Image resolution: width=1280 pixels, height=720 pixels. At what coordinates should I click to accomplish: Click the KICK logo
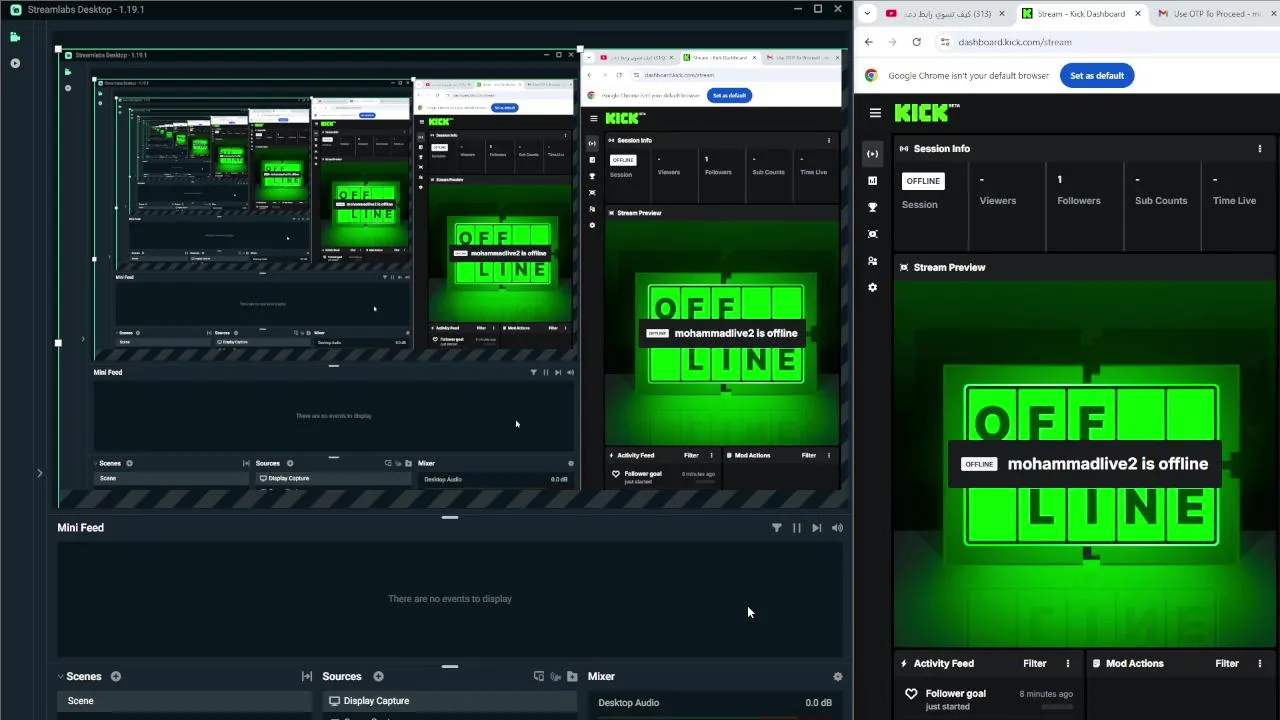927,112
